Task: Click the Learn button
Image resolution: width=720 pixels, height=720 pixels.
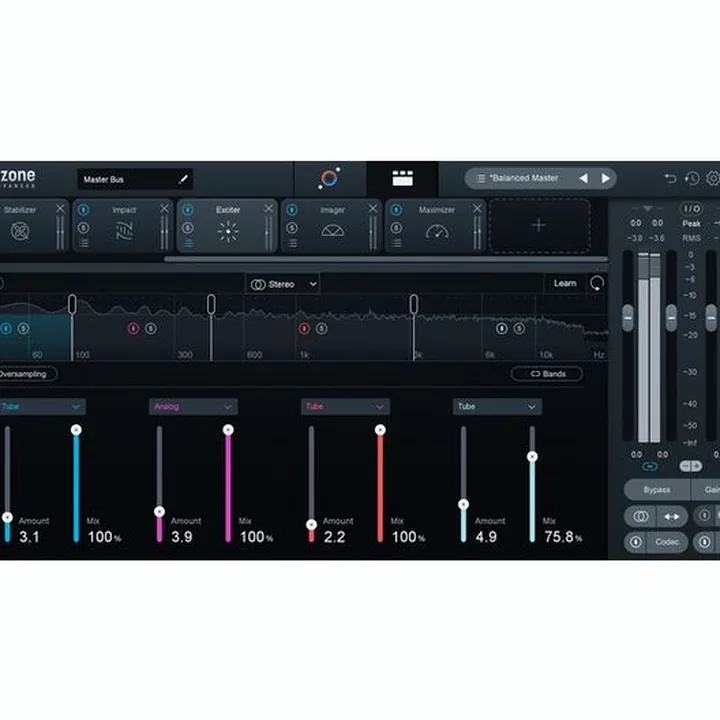Action: pos(565,283)
